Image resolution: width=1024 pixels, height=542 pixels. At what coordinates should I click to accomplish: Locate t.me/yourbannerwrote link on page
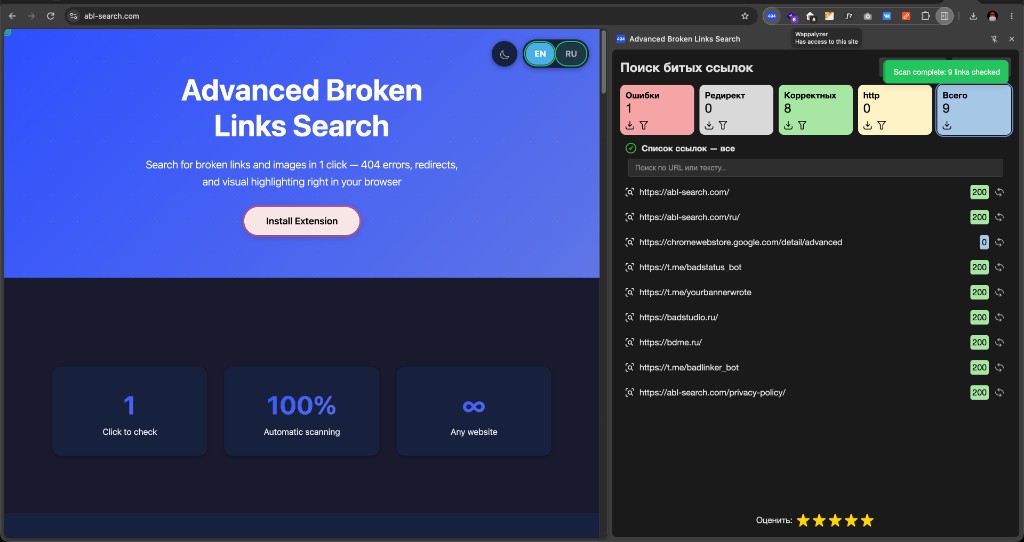630,293
